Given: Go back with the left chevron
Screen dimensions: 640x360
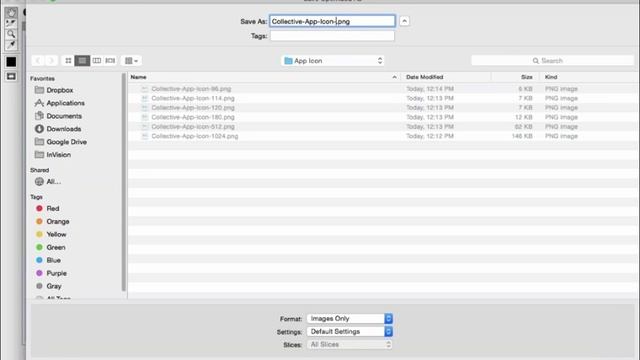Looking at the screenshot, I should coord(38,61).
